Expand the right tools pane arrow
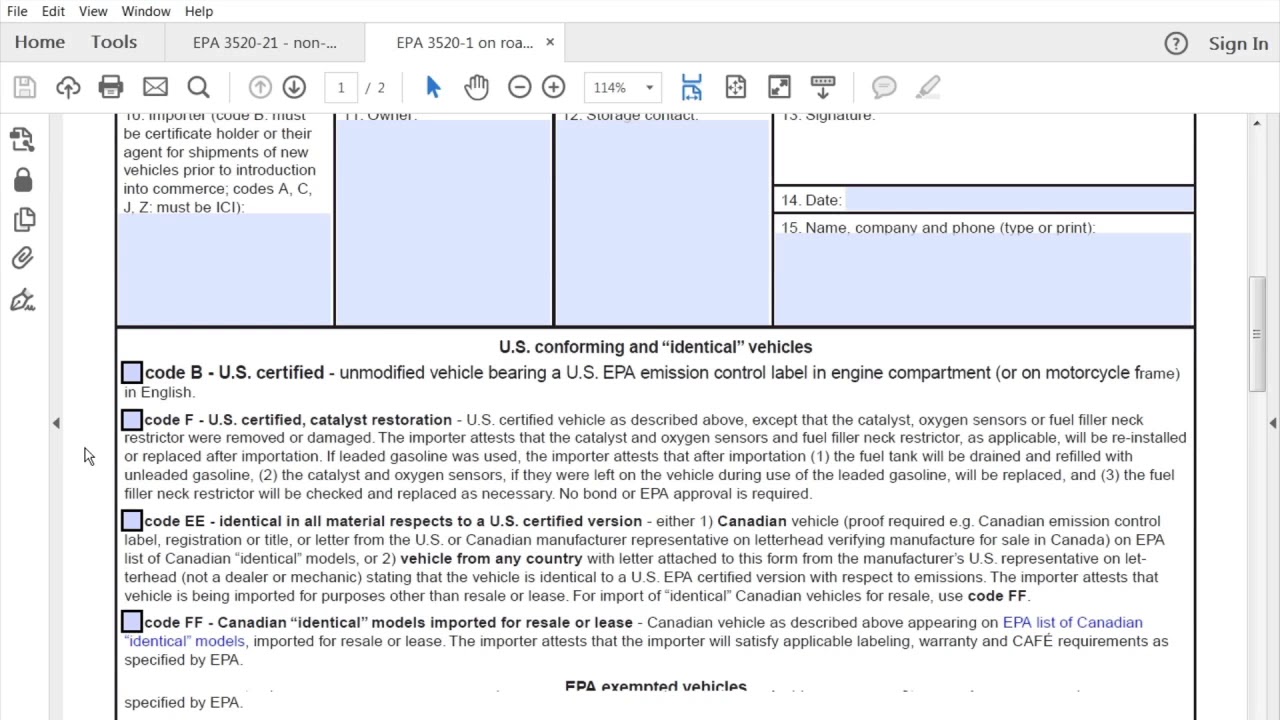Screen dimensions: 1280x720 [1273, 423]
